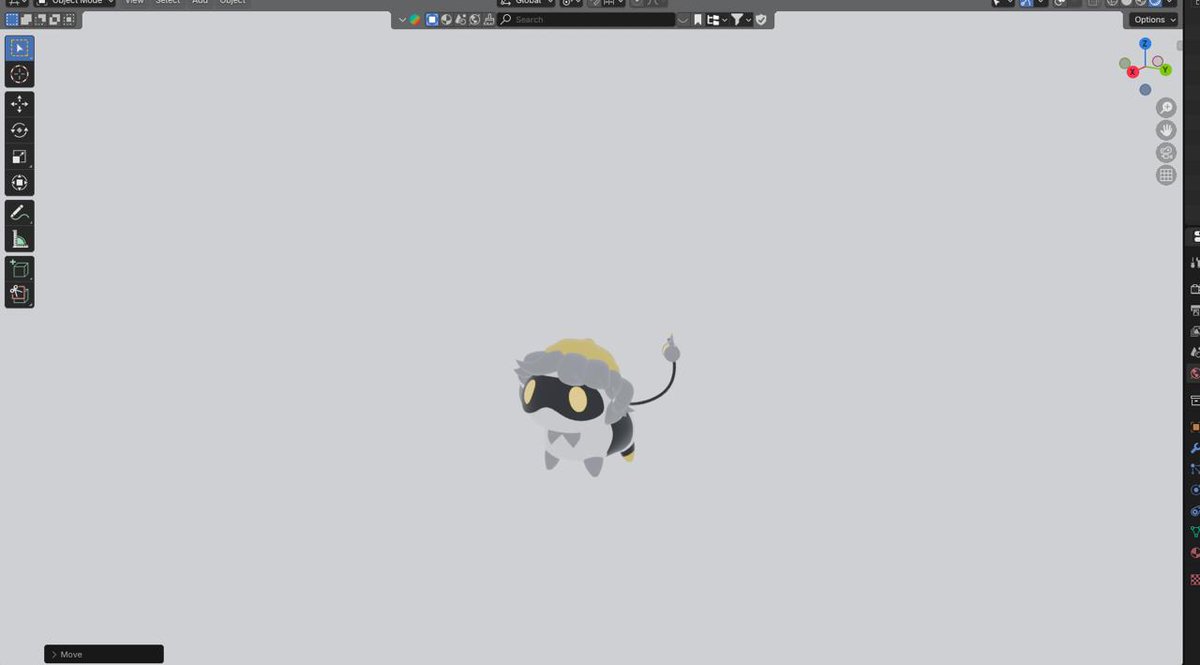The height and width of the screenshot is (665, 1200).
Task: Open the Modifiers wrench properties tab
Action: 1194,448
